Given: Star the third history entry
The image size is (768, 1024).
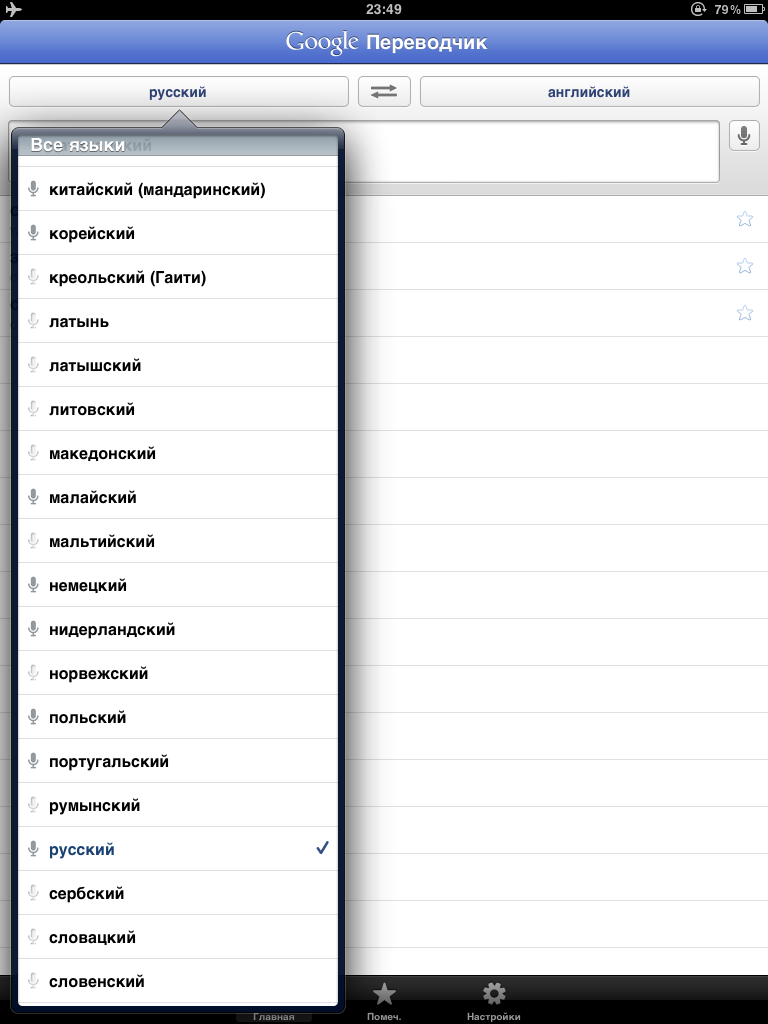Looking at the screenshot, I should (x=744, y=313).
